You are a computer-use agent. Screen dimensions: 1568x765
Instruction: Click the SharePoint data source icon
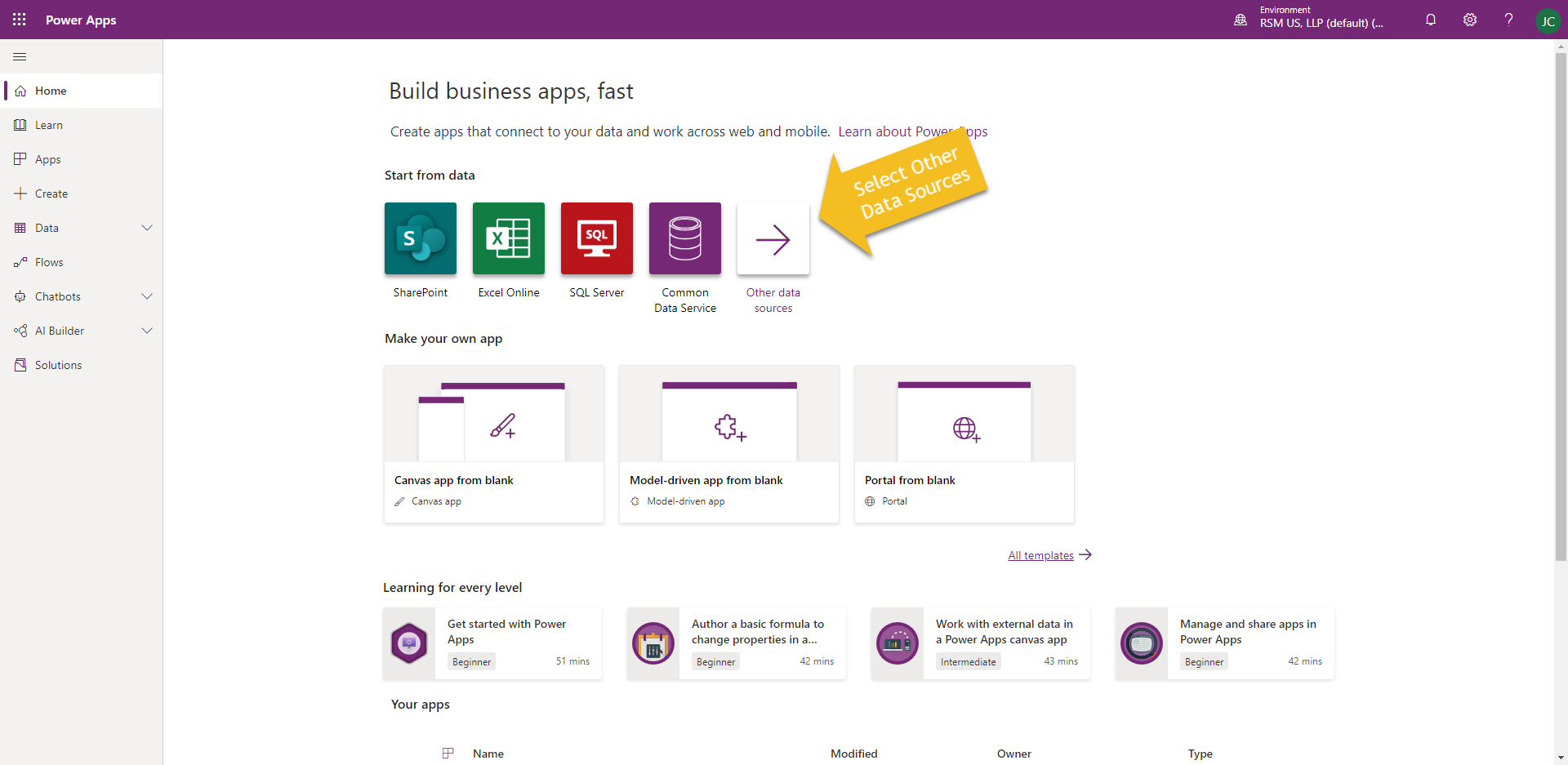[420, 238]
